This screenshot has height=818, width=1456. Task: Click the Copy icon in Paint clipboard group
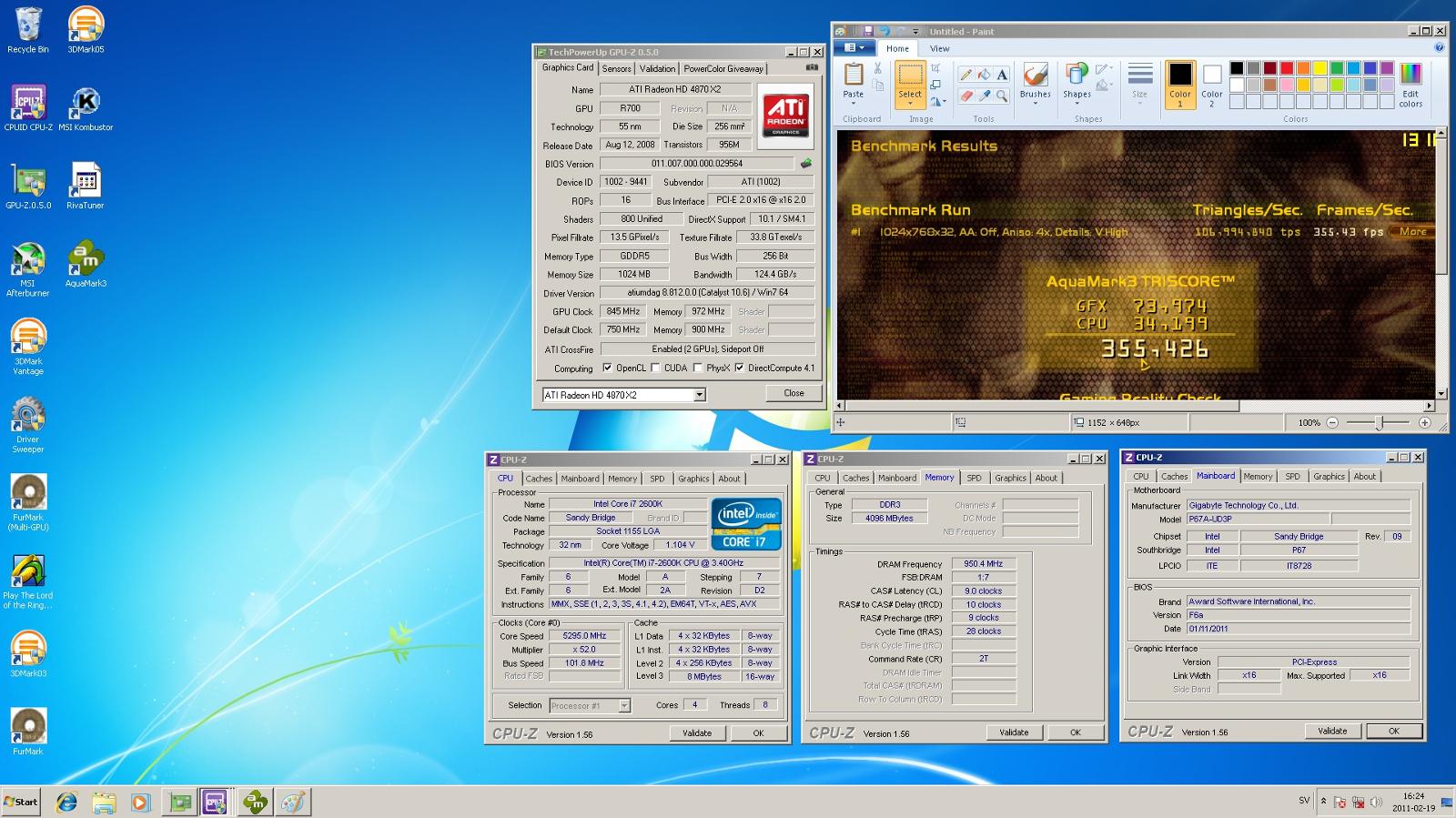(877, 86)
